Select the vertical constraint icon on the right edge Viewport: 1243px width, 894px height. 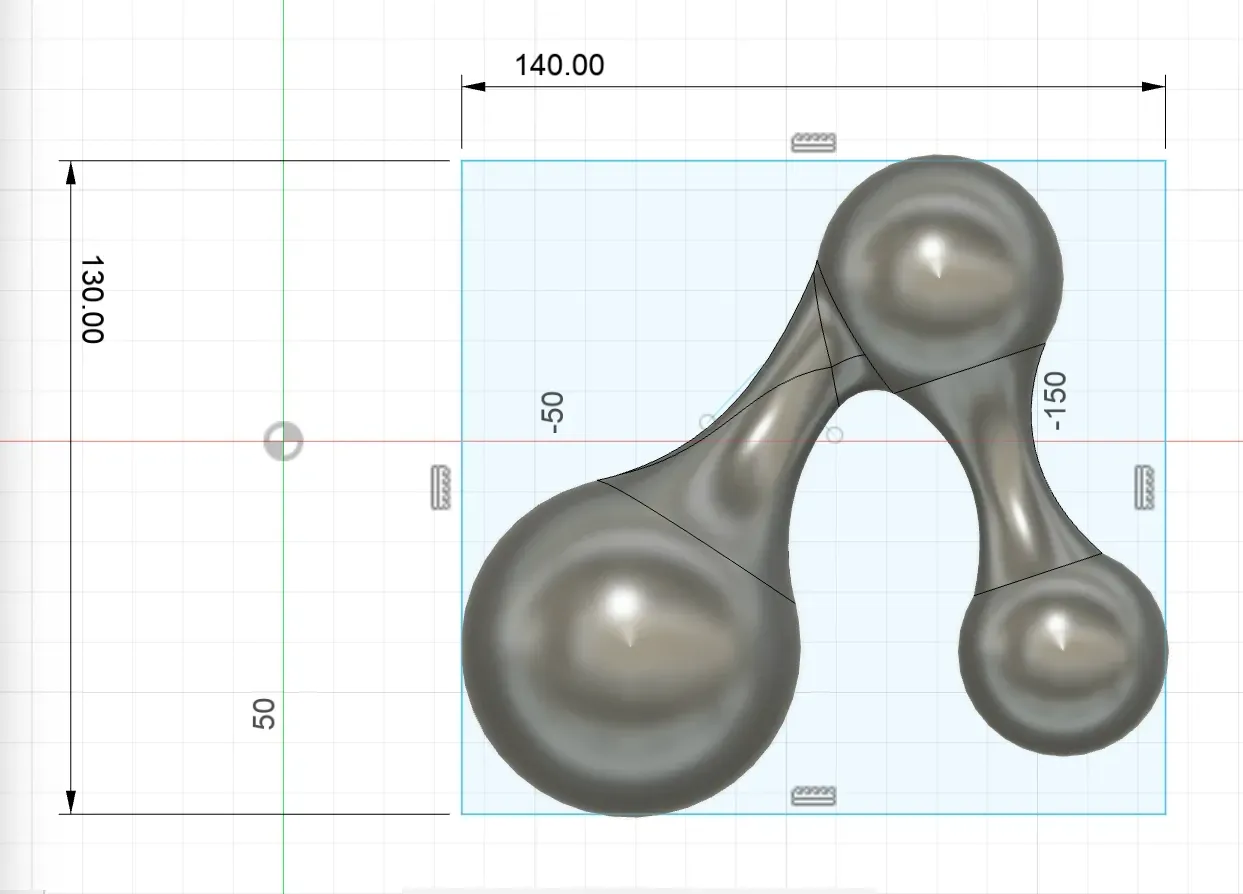pos(1146,487)
